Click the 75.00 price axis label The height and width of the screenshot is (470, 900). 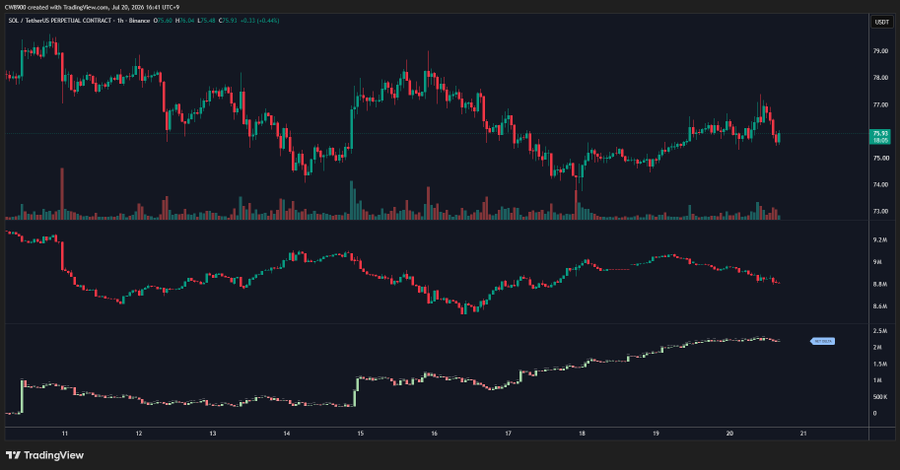tap(880, 158)
